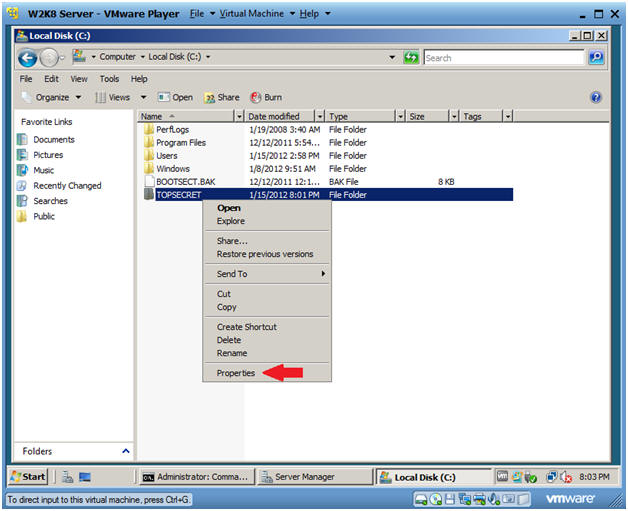Expand the Folders pane chevron
This screenshot has height=511, width=628.
[x=126, y=451]
